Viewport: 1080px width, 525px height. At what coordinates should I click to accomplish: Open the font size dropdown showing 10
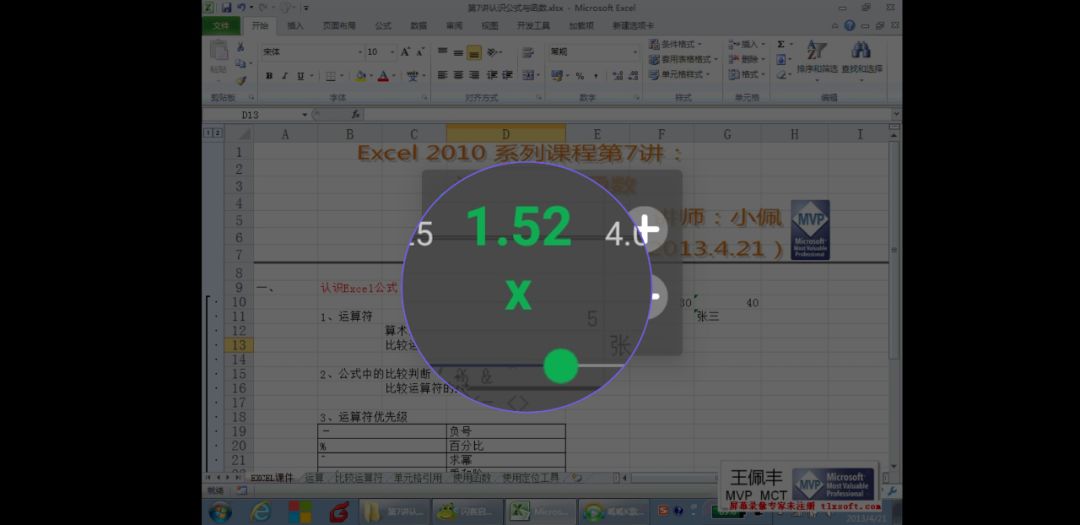[x=393, y=52]
